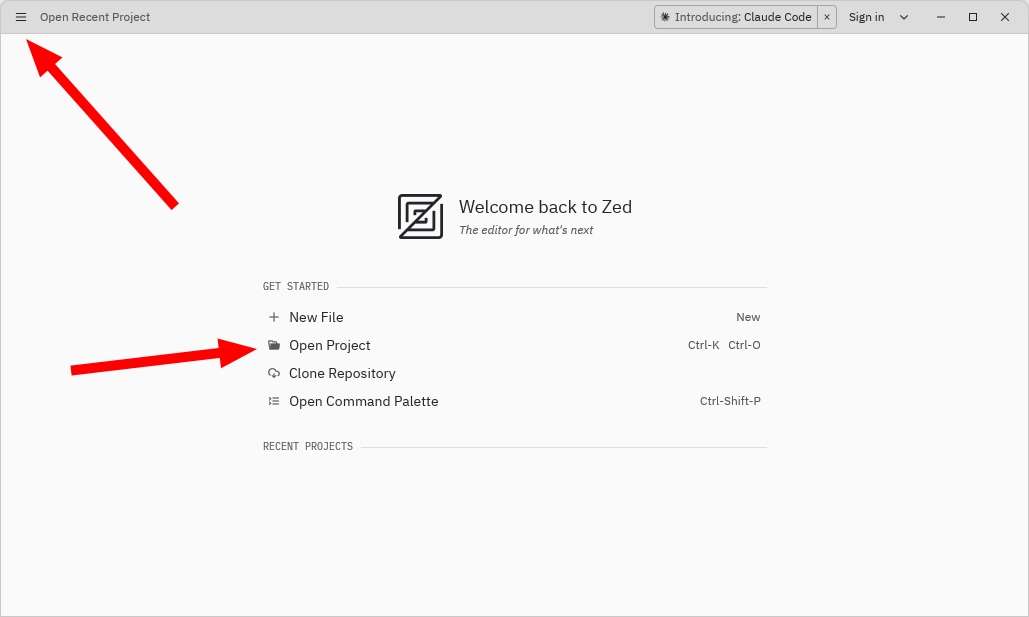
Task: Click the plus icon beside New File
Action: tap(274, 317)
